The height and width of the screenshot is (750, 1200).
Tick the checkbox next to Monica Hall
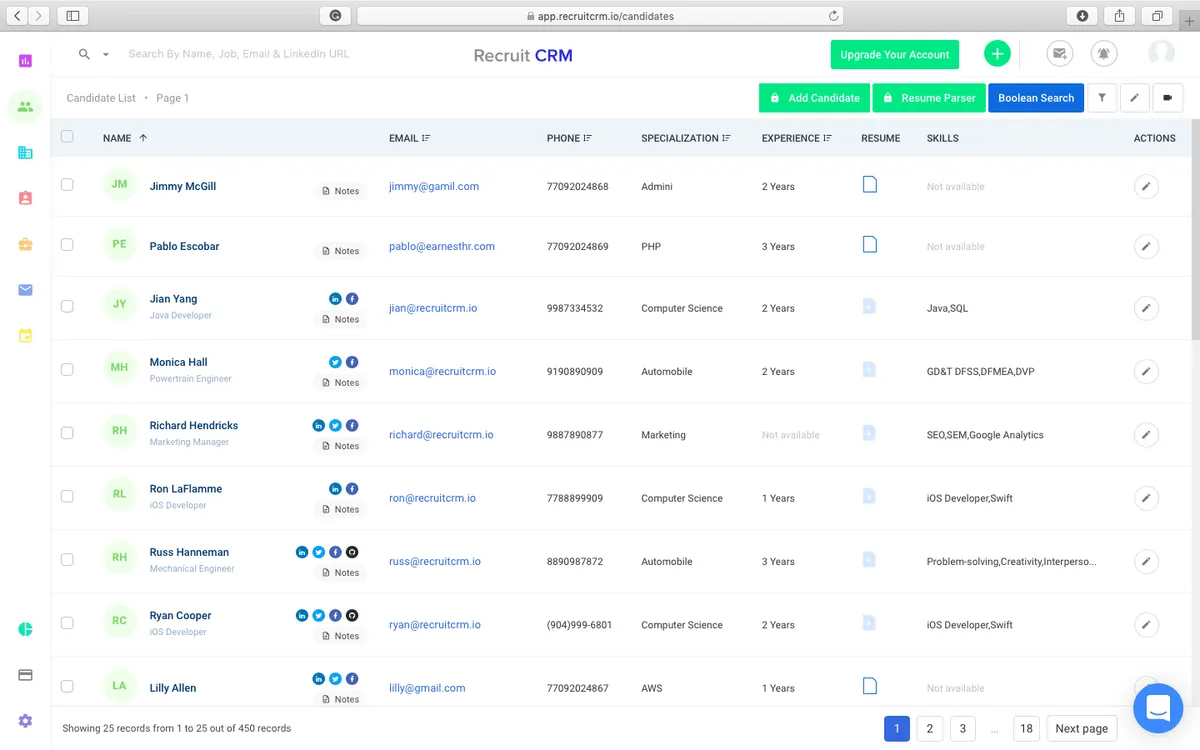pyautogui.click(x=67, y=369)
